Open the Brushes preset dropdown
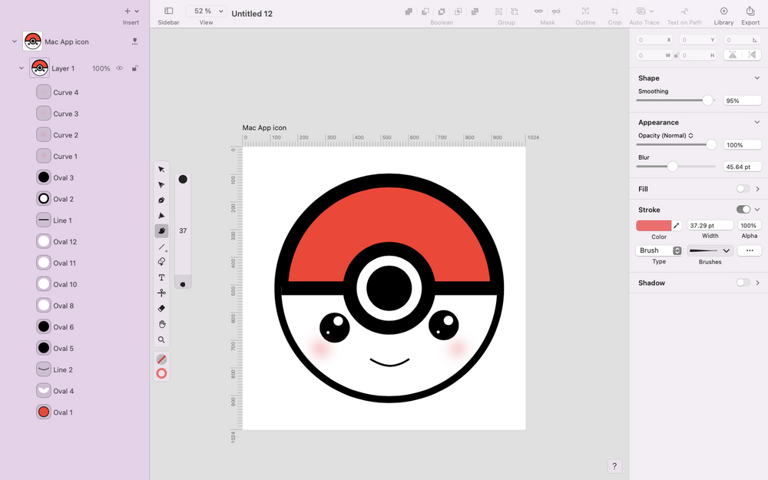This screenshot has height=480, width=768. pyautogui.click(x=710, y=250)
